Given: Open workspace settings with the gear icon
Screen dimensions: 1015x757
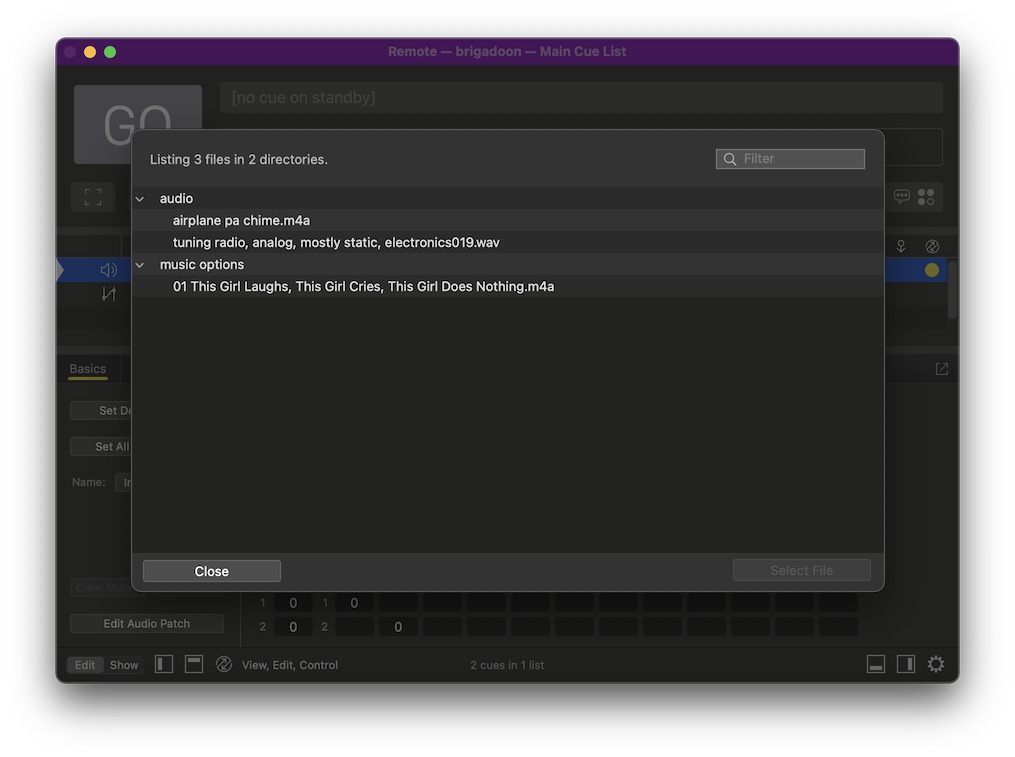Looking at the screenshot, I should (x=935, y=663).
